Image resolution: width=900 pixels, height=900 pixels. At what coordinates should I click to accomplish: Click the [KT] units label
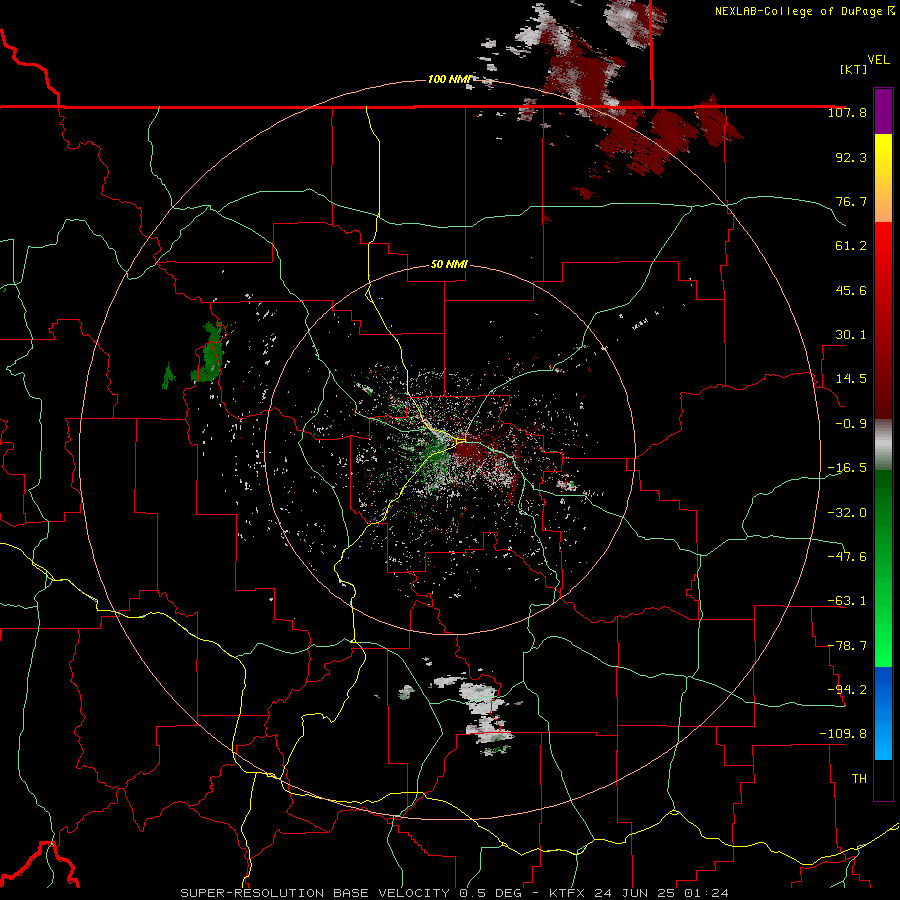(853, 69)
